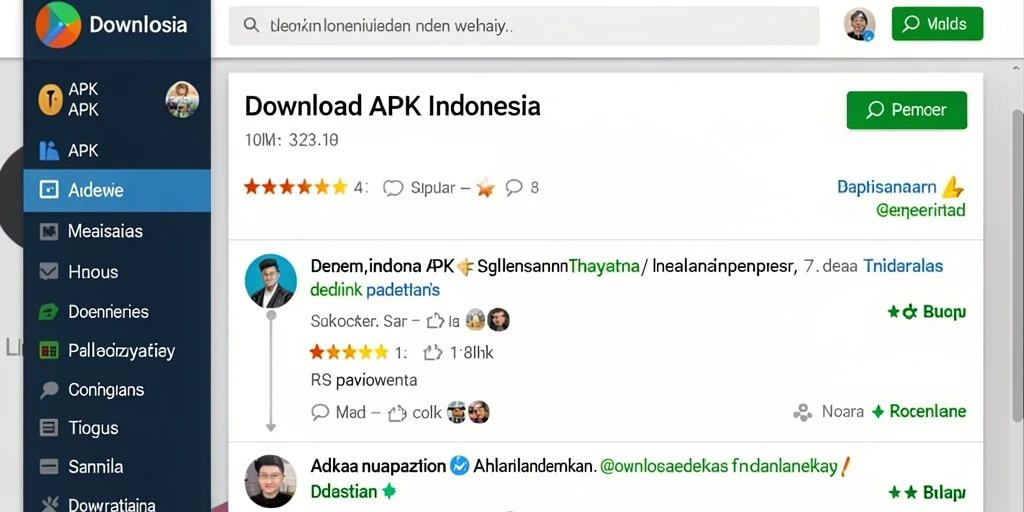Click the Aidewie square icon

[x=49, y=190]
